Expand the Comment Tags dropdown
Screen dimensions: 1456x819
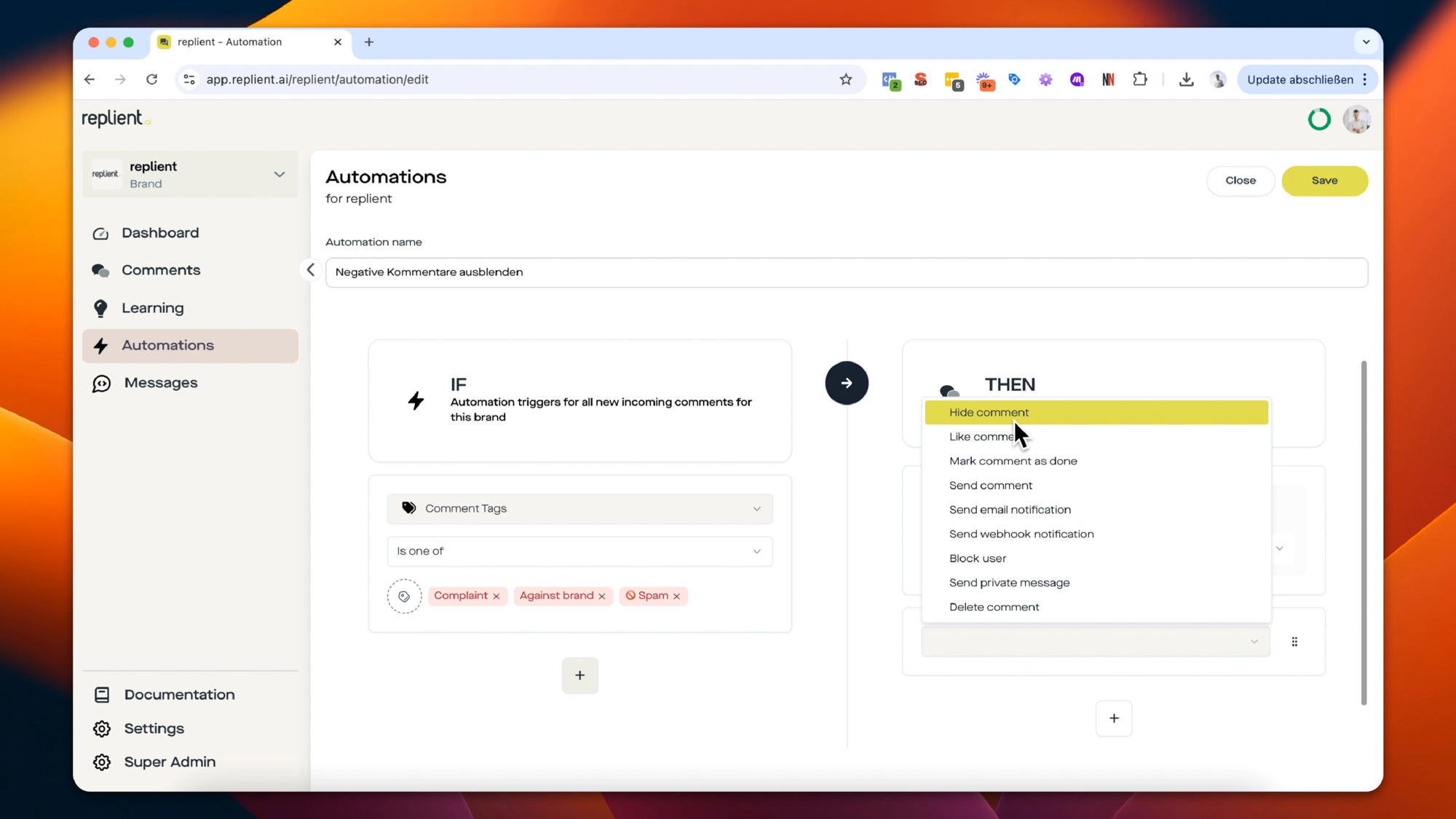tap(579, 509)
